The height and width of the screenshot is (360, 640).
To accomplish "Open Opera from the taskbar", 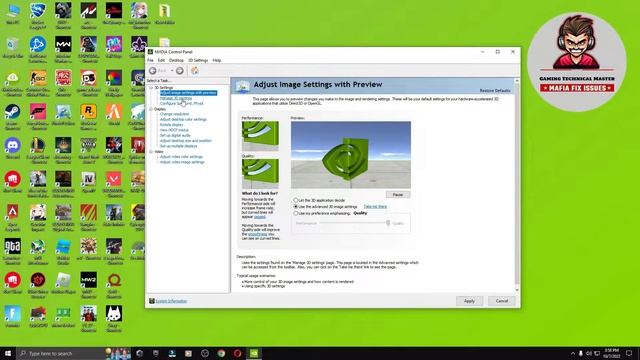I will click(238, 353).
